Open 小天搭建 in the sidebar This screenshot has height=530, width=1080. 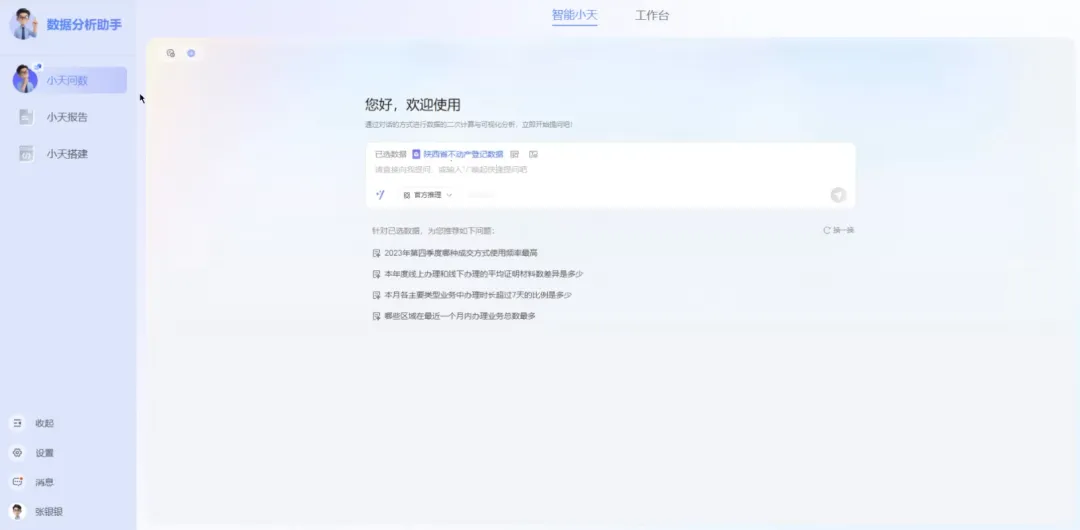(66, 154)
